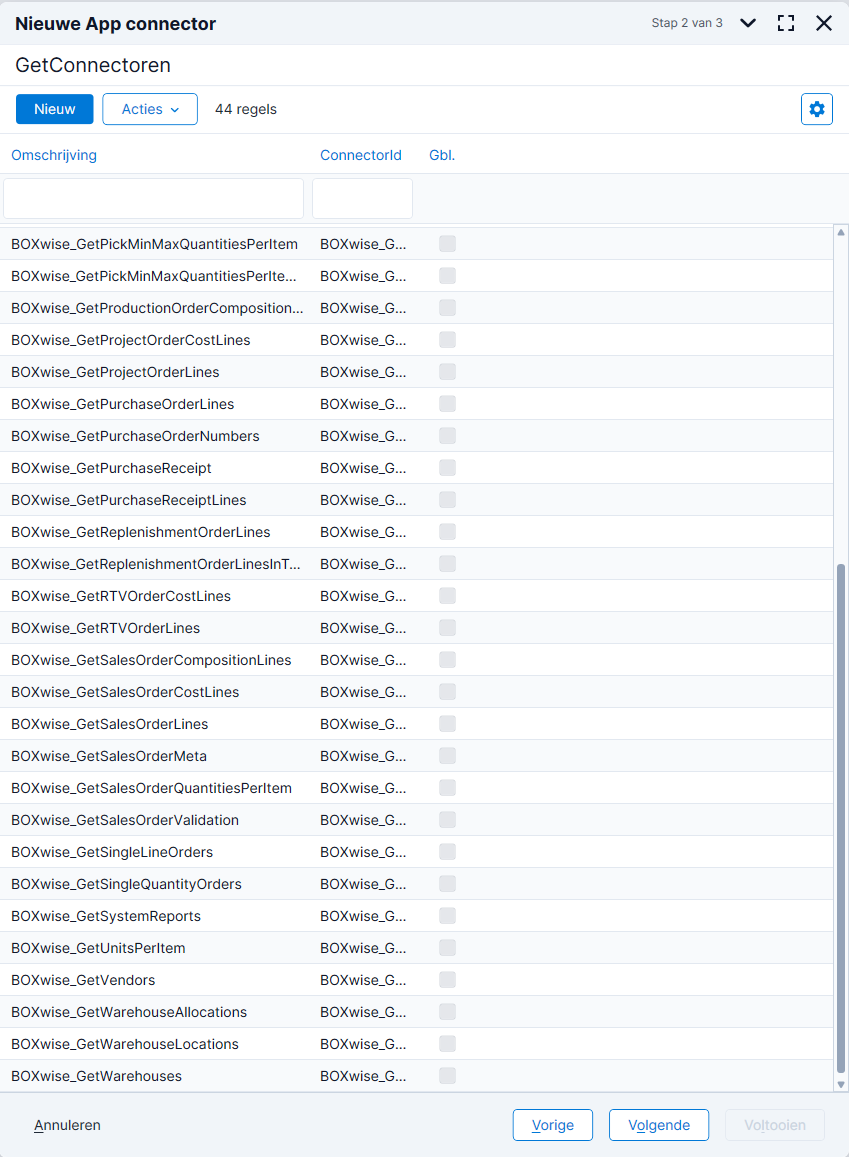Select row BOXwise_GetPurchaseOrderNumbers
Viewport: 849px width, 1157px height.
pos(416,436)
